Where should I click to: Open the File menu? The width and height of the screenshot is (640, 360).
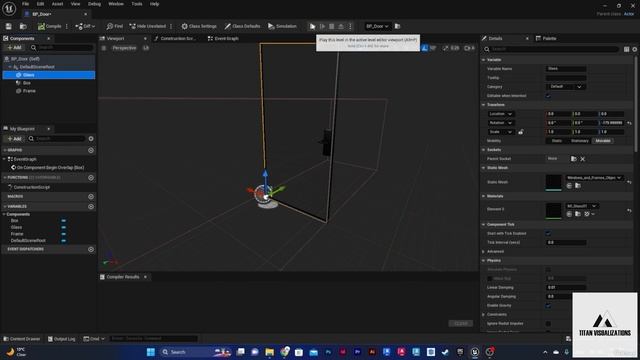coord(25,4)
